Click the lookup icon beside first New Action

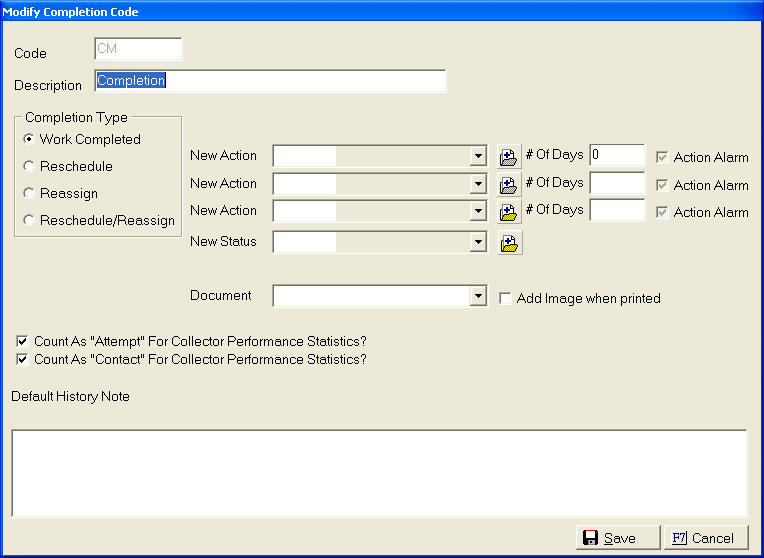coord(509,157)
